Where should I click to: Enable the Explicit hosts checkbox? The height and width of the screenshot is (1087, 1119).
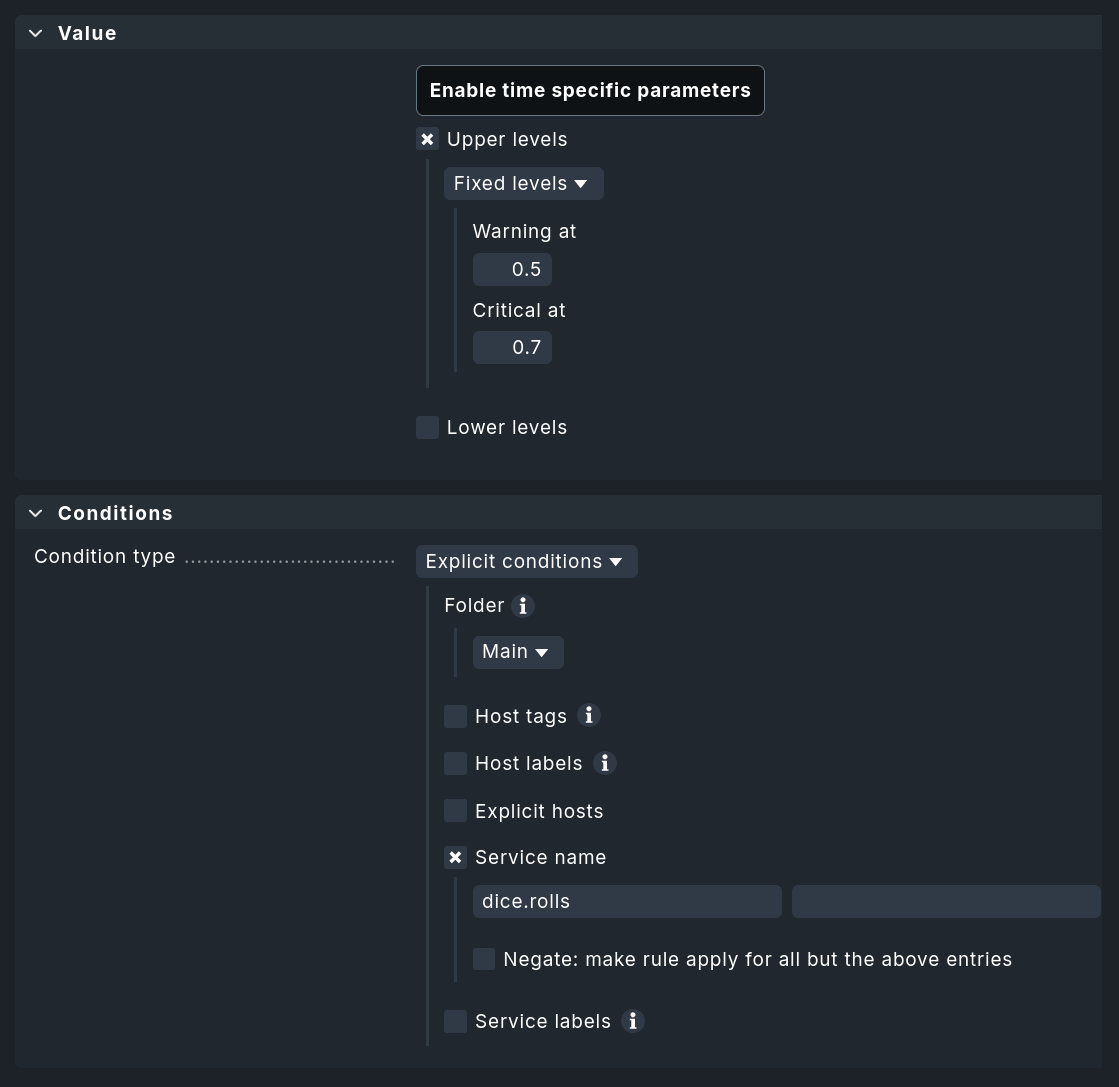tap(456, 811)
